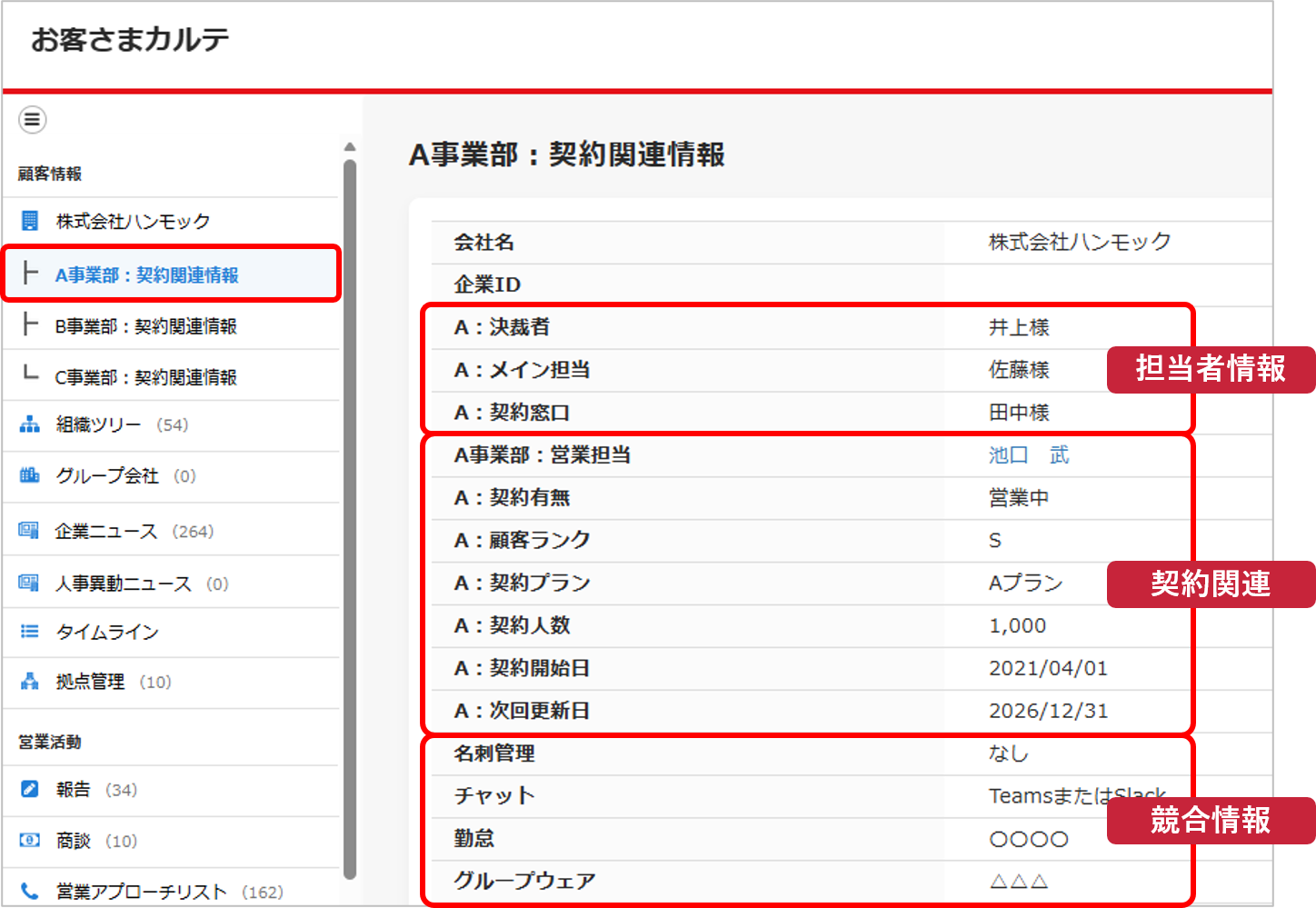Viewport: 1316px width, 908px height.
Task: Click the 拠点管理 location icon
Action: point(30,681)
